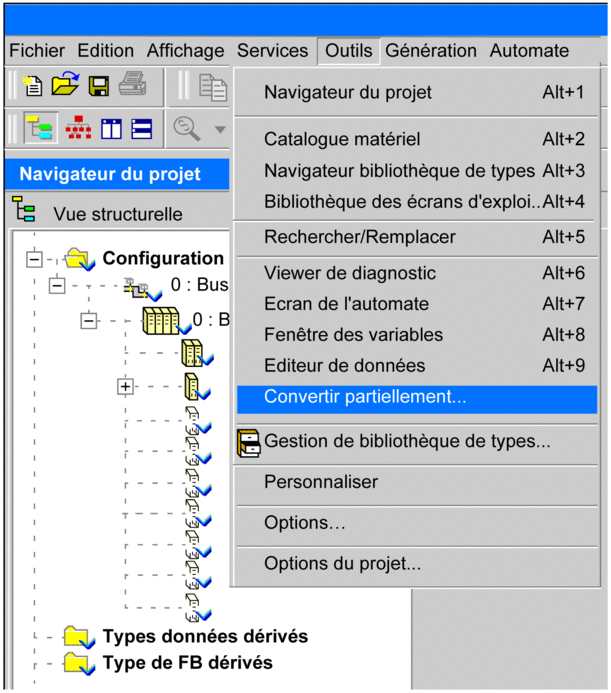The height and width of the screenshot is (693, 611).
Task: Select the Types données dérivés folder
Action: pos(204,636)
